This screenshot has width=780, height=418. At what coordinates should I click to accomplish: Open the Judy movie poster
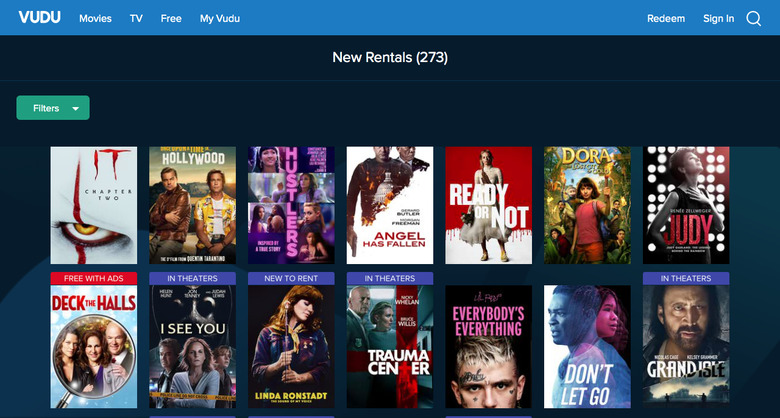tap(686, 205)
